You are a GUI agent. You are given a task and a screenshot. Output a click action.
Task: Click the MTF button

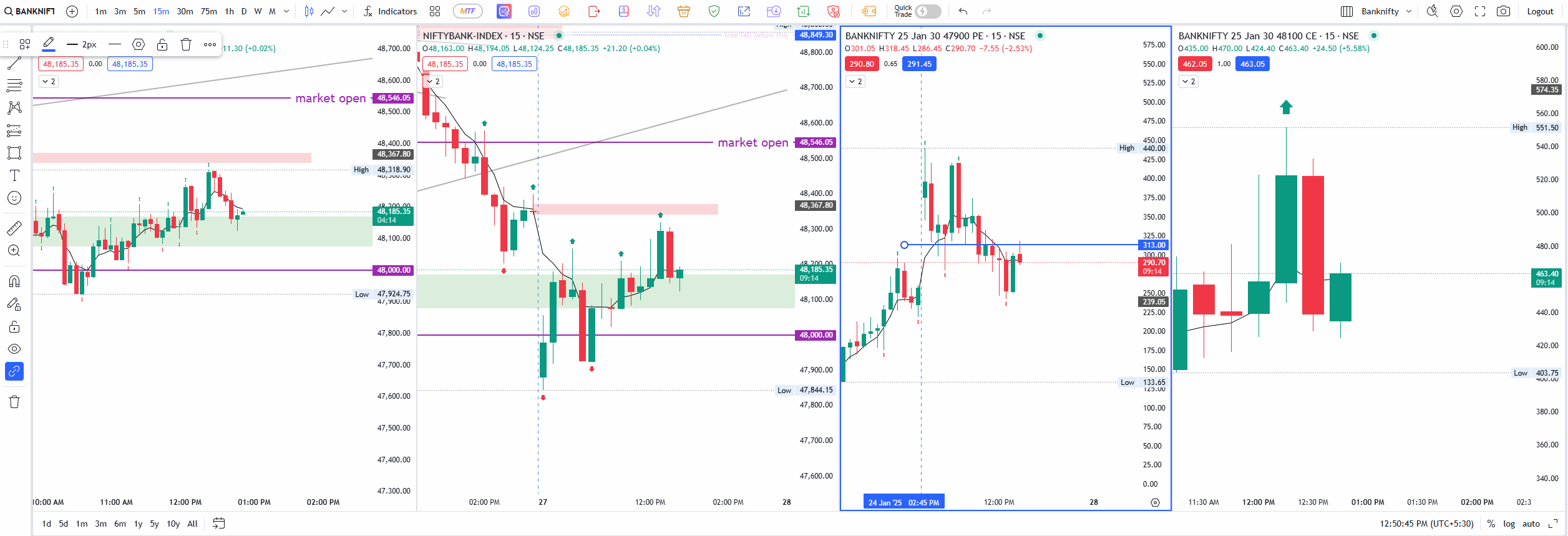(x=468, y=11)
